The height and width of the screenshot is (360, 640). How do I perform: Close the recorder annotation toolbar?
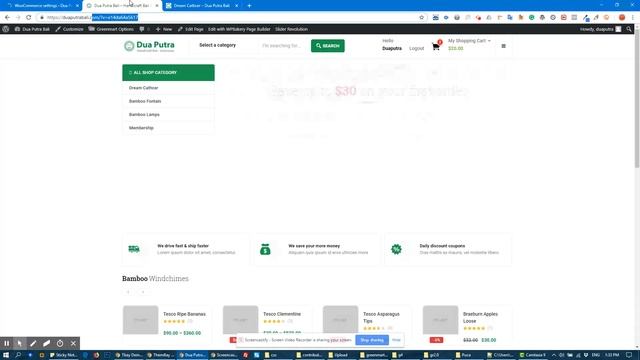(73, 343)
